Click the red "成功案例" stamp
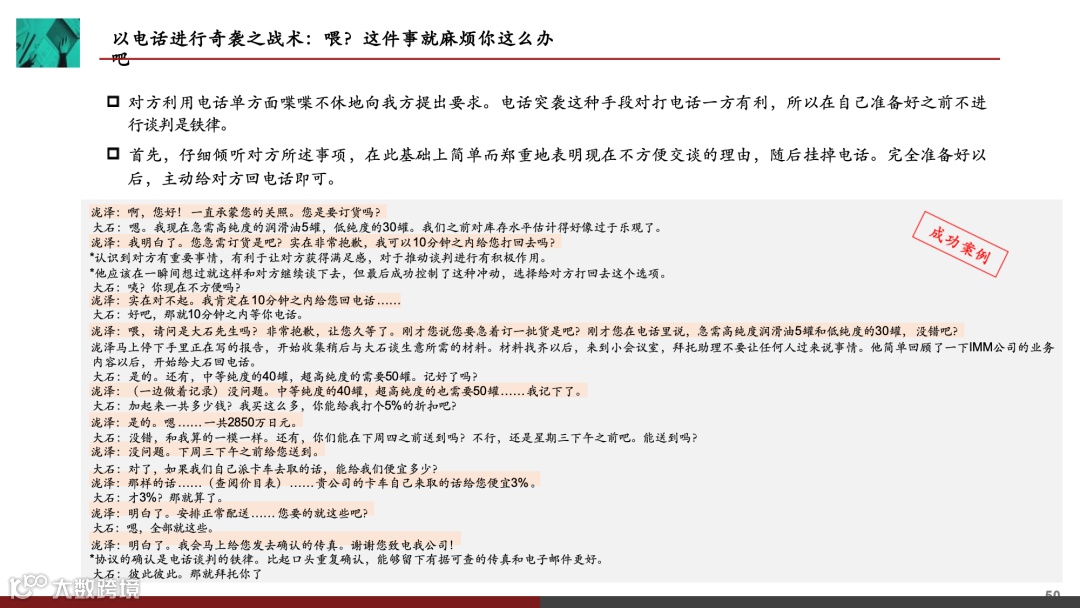Viewport: 1080px width, 608px height. click(x=959, y=244)
